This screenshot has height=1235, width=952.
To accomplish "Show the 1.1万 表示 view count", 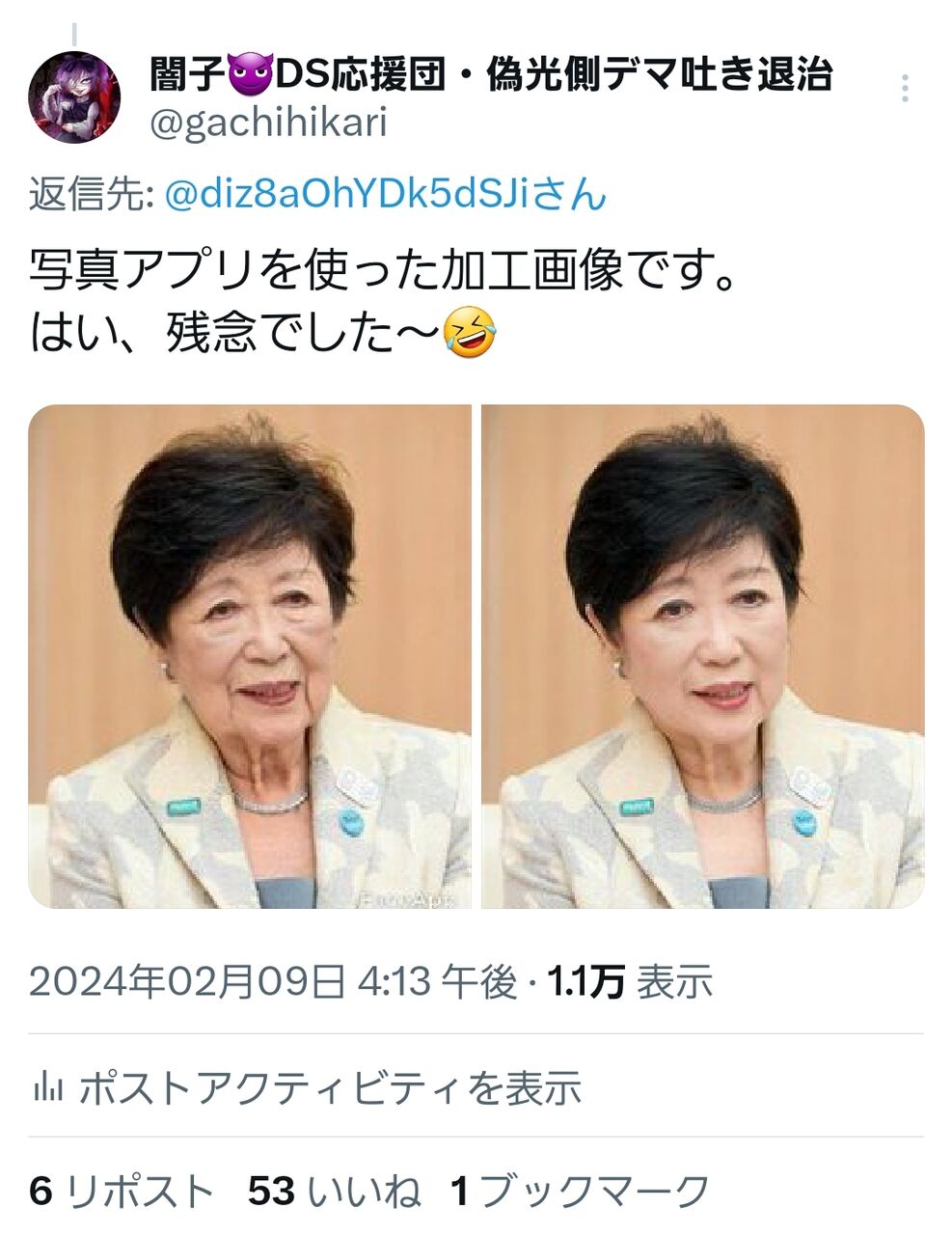I will tap(630, 982).
